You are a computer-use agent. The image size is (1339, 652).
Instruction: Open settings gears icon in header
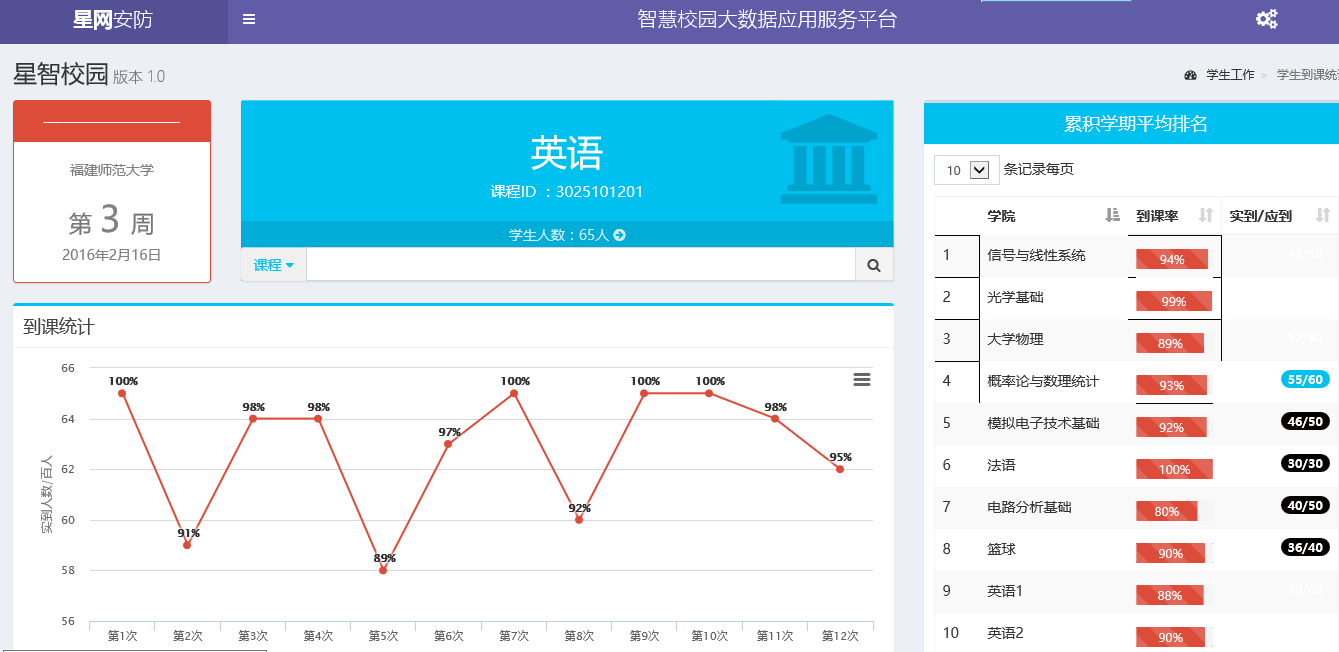click(x=1266, y=19)
